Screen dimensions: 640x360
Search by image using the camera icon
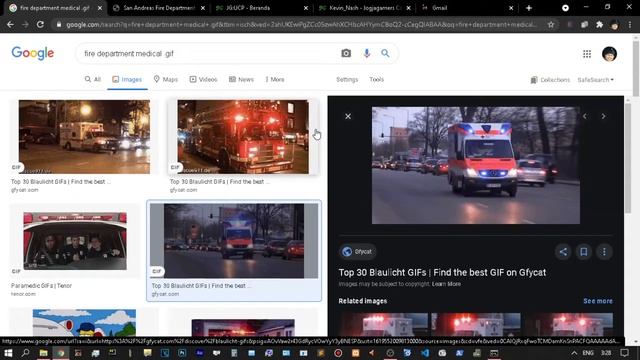[x=346, y=53]
